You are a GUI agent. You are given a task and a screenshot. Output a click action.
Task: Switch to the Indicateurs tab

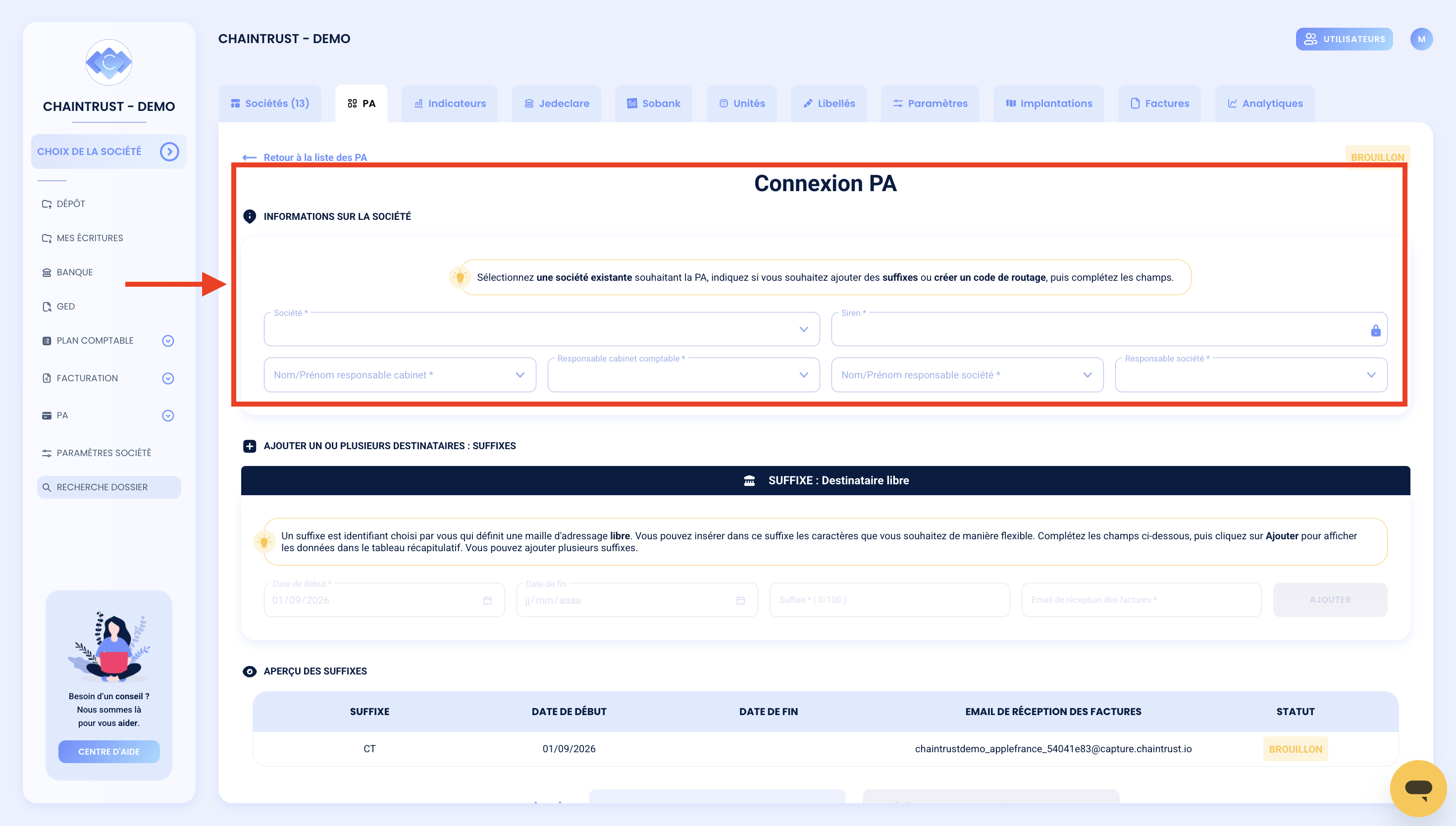point(450,103)
